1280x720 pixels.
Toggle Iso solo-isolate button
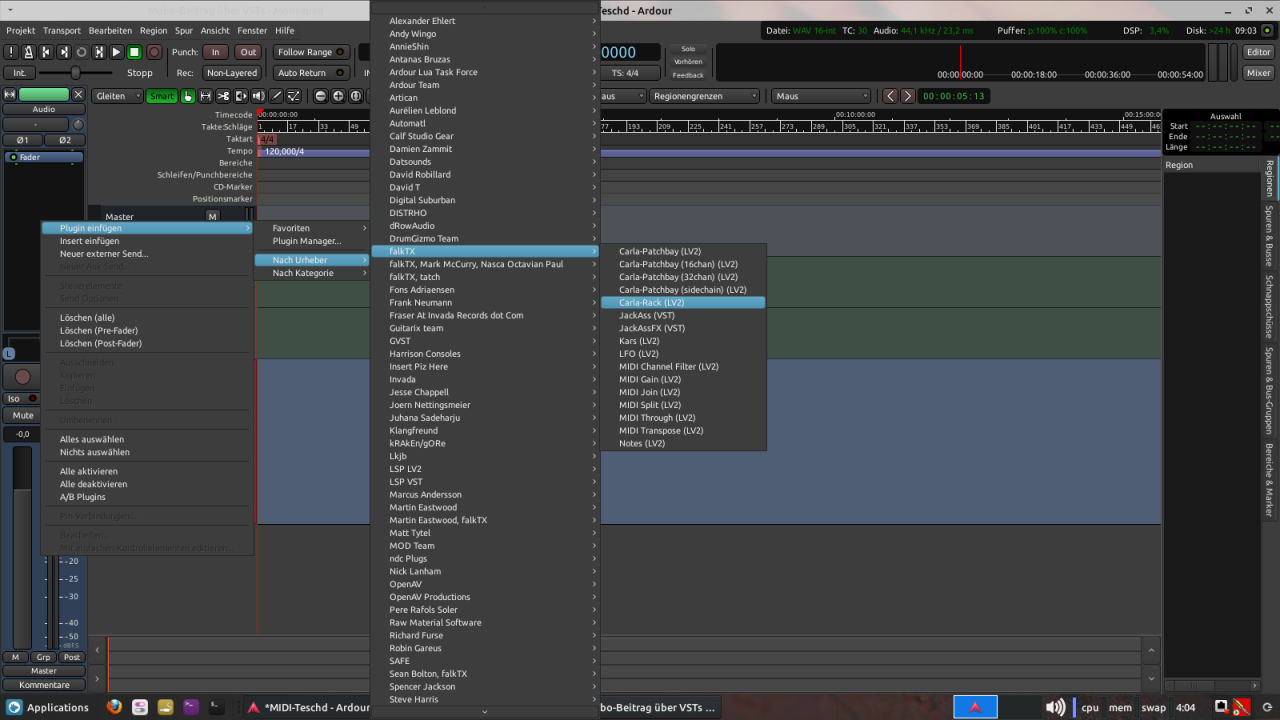20,398
